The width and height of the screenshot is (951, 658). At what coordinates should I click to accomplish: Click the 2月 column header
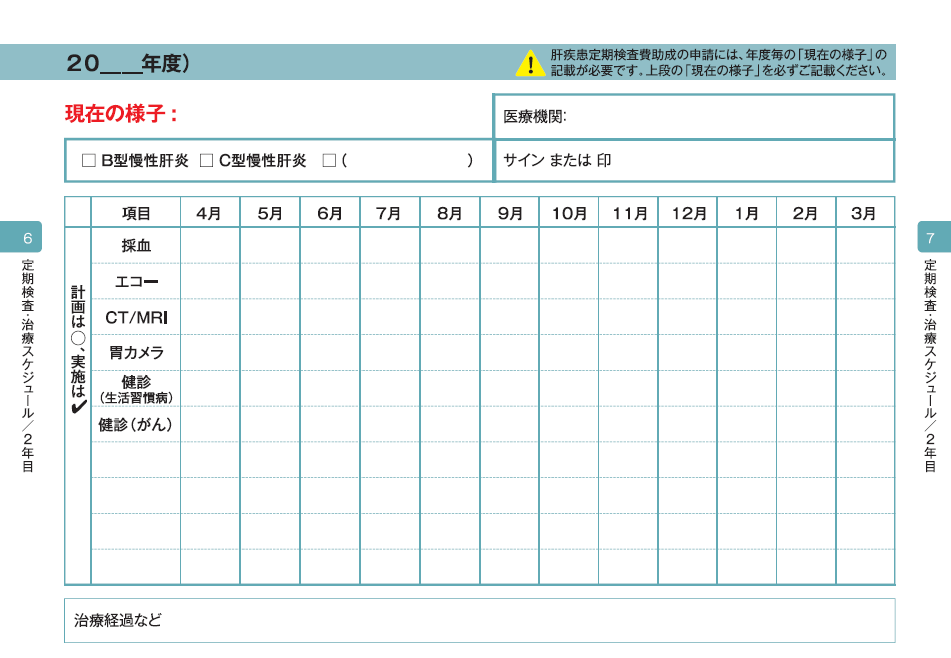pos(806,213)
